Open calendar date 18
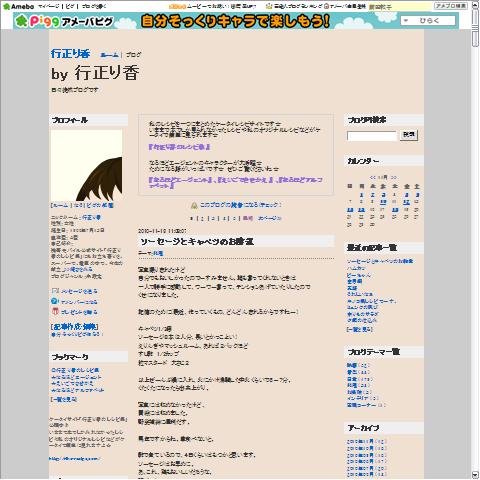480x480 pixels. pos(395,210)
